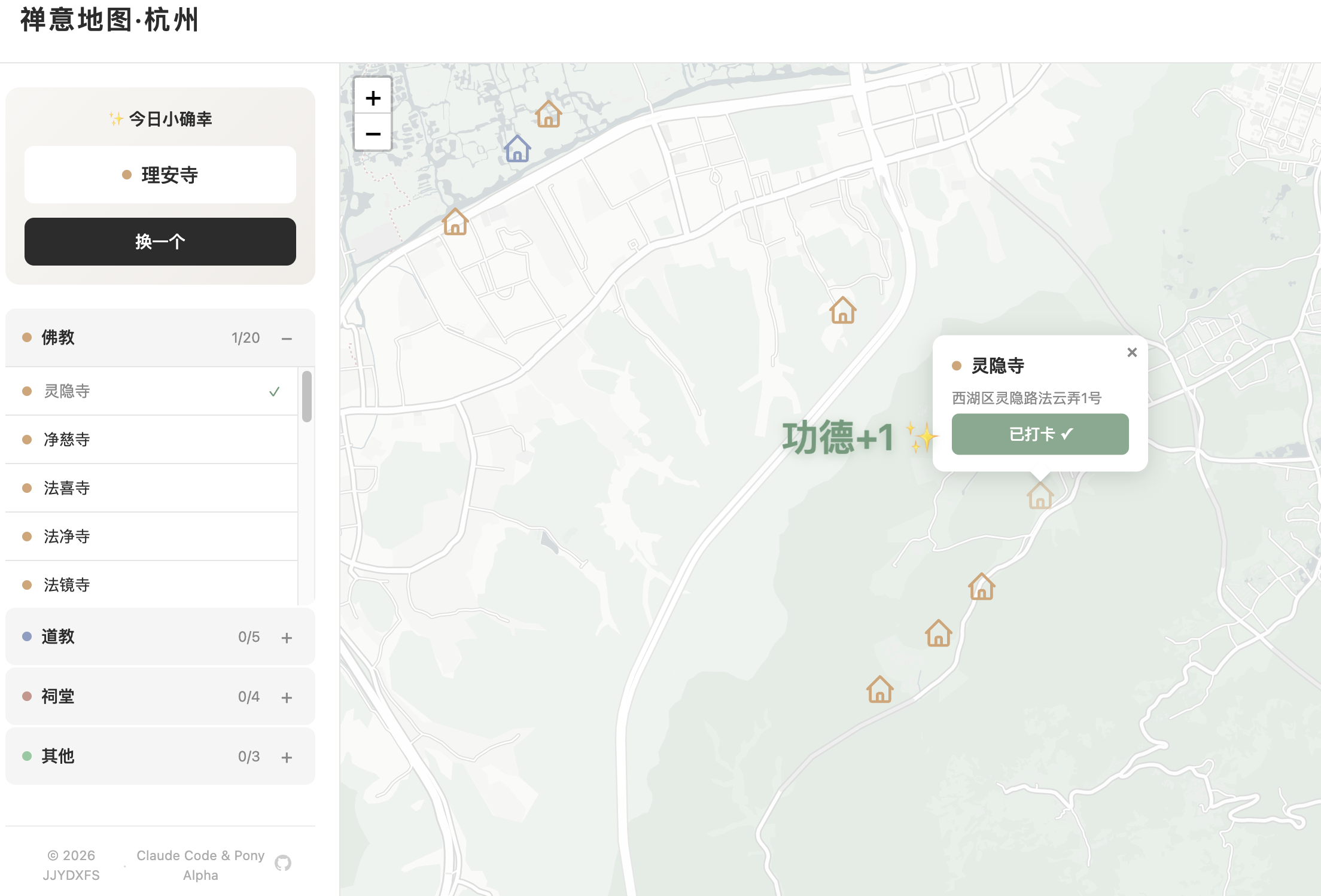Zoom in on the map
The height and width of the screenshot is (896, 1321).
pos(373,97)
